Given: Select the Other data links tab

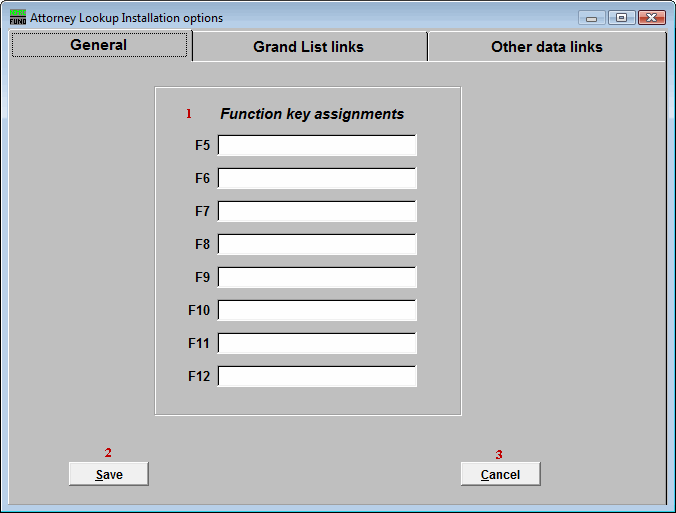Looking at the screenshot, I should point(546,47).
